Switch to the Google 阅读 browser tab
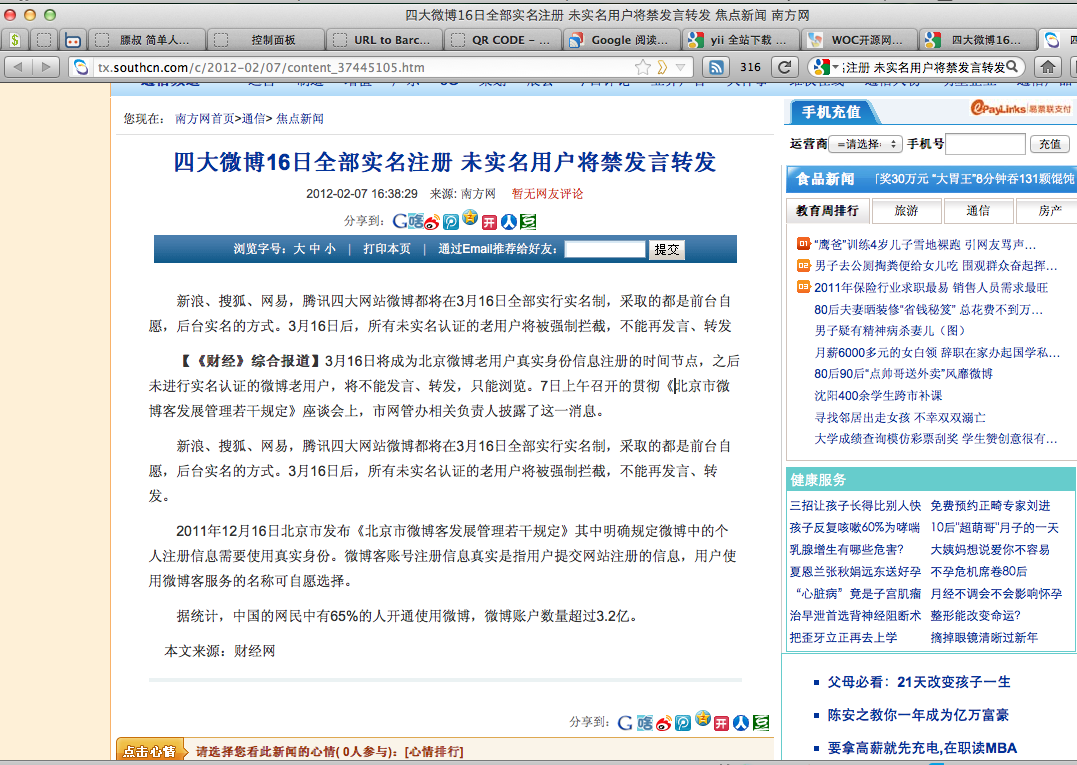The width and height of the screenshot is (1077, 765). pyautogui.click(x=622, y=40)
